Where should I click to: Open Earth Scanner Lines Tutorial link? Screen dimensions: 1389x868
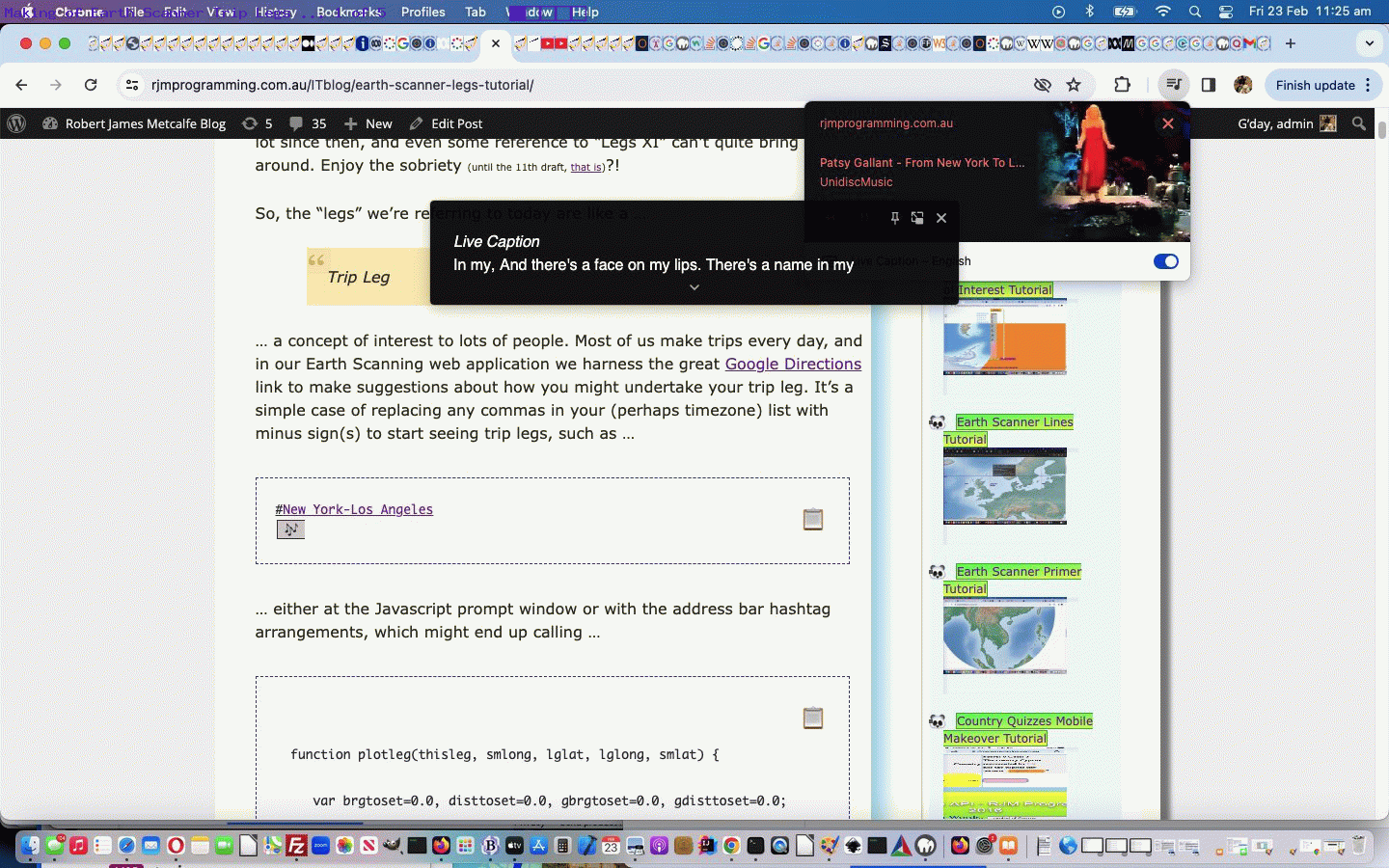pyautogui.click(x=1008, y=430)
